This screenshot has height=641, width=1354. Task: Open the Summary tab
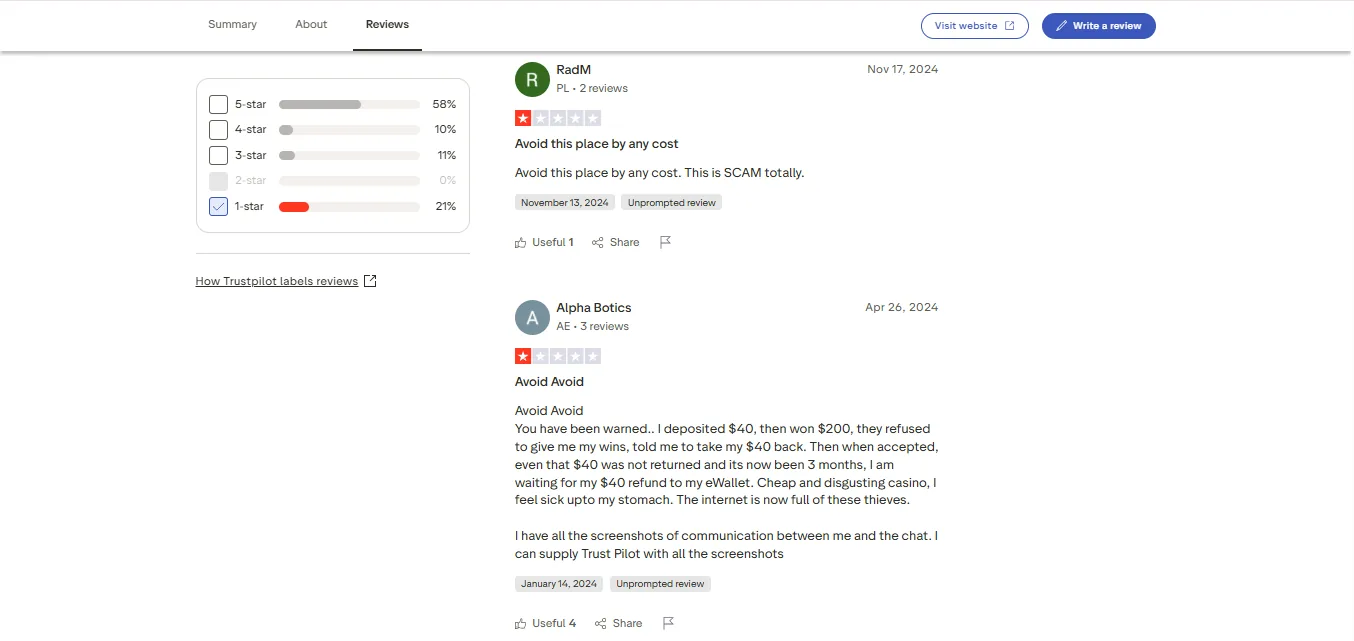click(232, 24)
